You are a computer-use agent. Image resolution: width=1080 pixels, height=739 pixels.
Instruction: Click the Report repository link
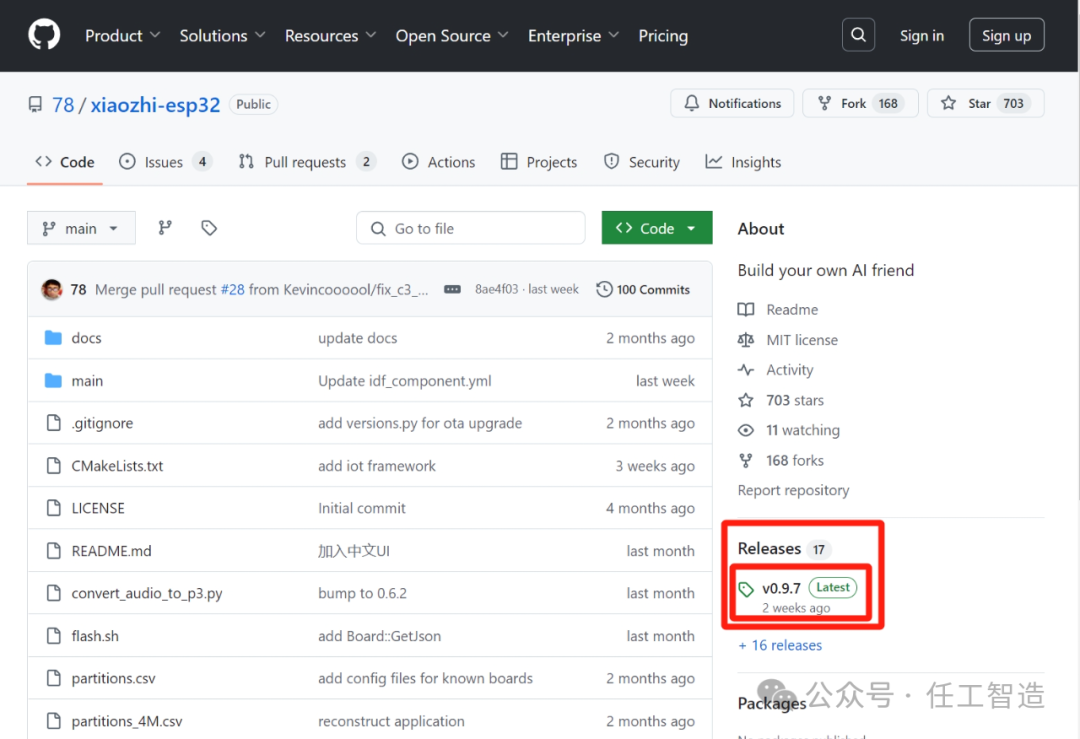(x=793, y=490)
